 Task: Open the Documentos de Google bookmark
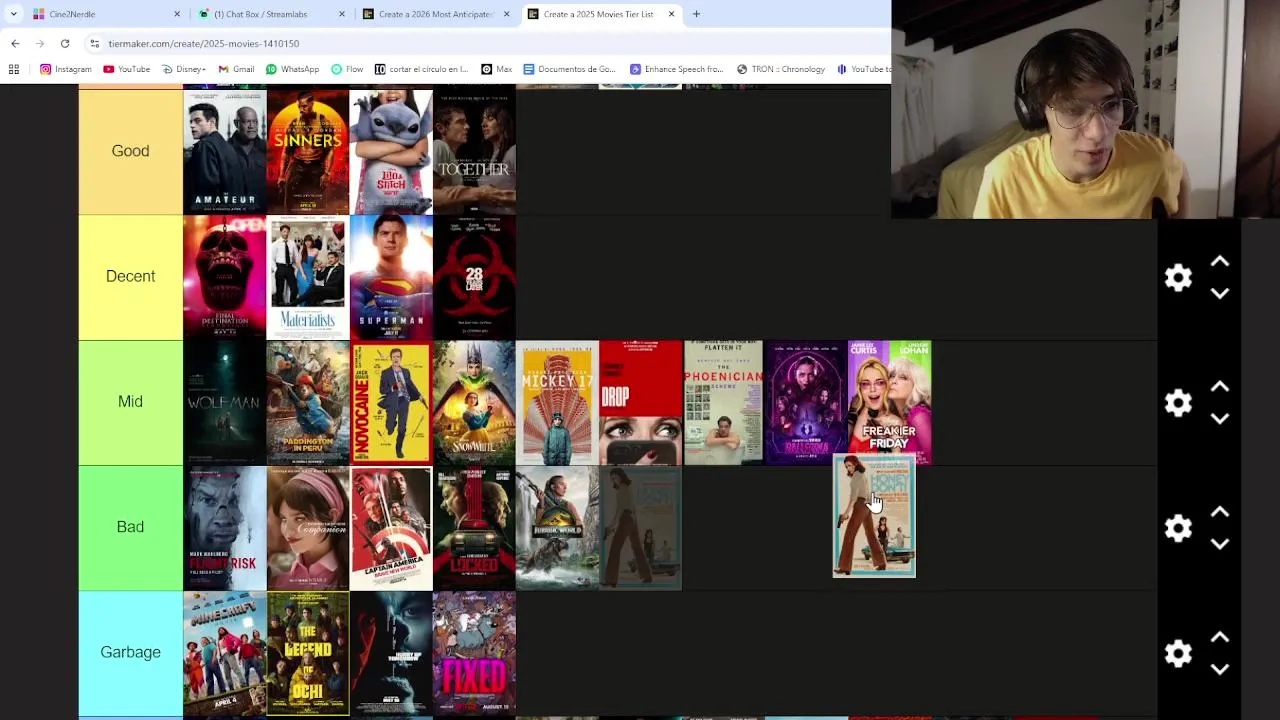[569, 69]
